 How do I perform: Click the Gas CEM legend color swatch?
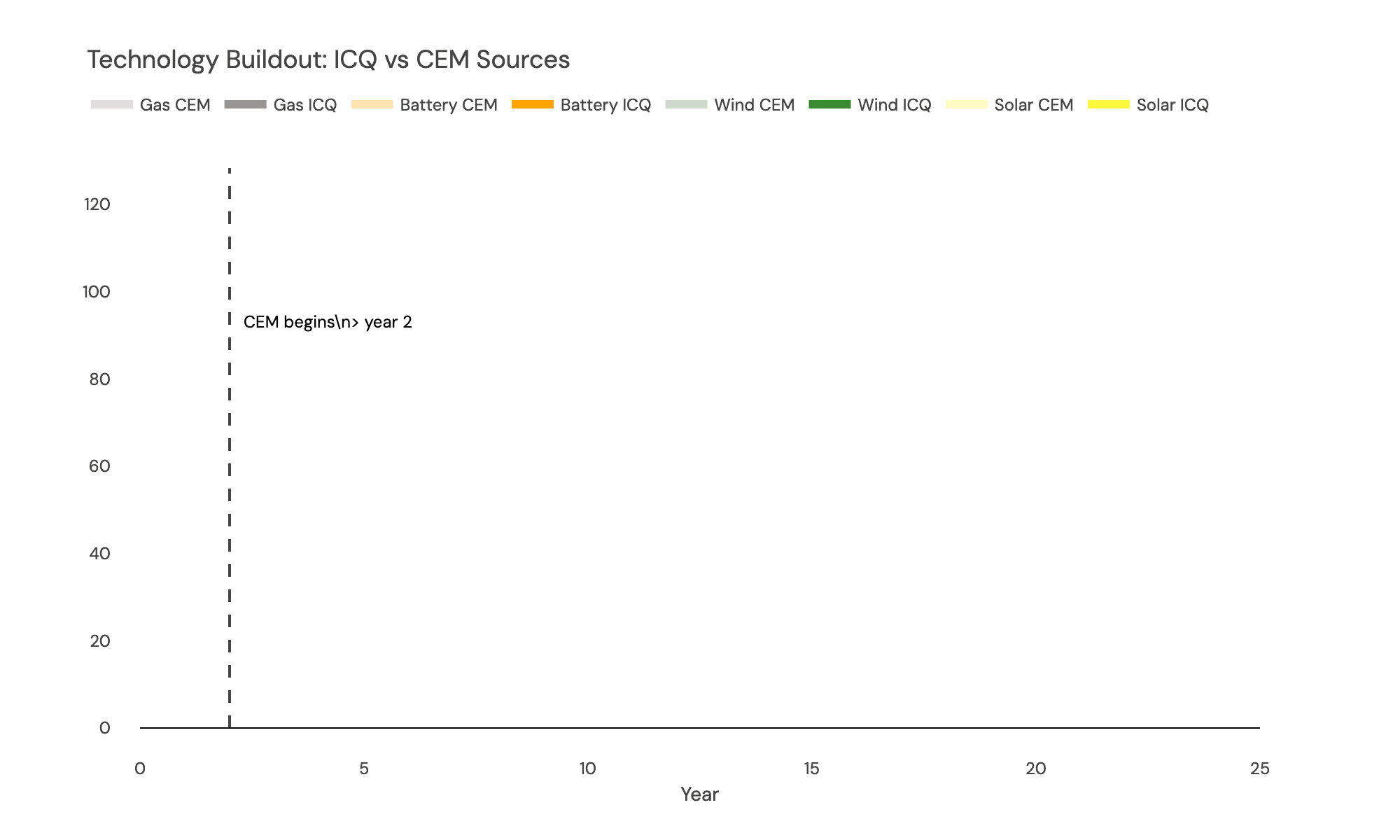[x=112, y=105]
